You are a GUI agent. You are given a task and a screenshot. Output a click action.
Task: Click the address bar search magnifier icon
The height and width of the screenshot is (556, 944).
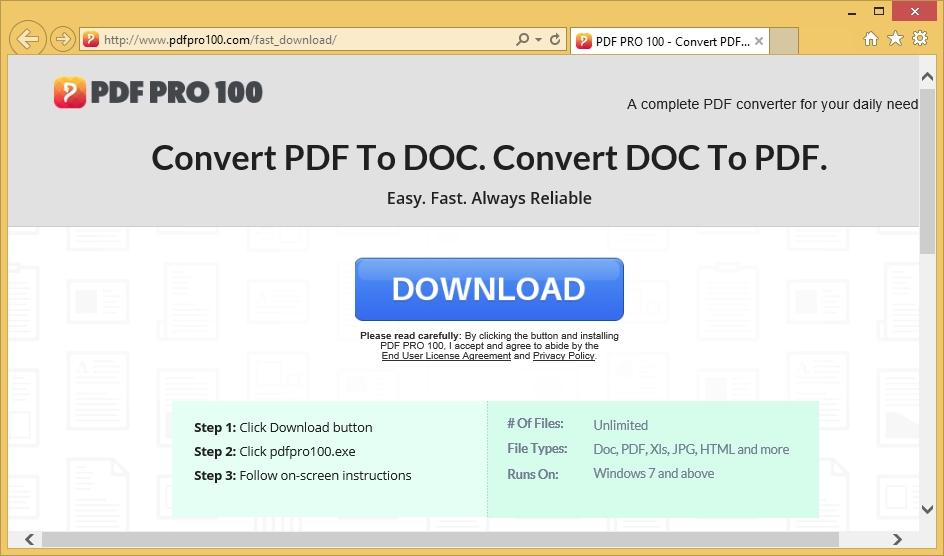coord(523,40)
